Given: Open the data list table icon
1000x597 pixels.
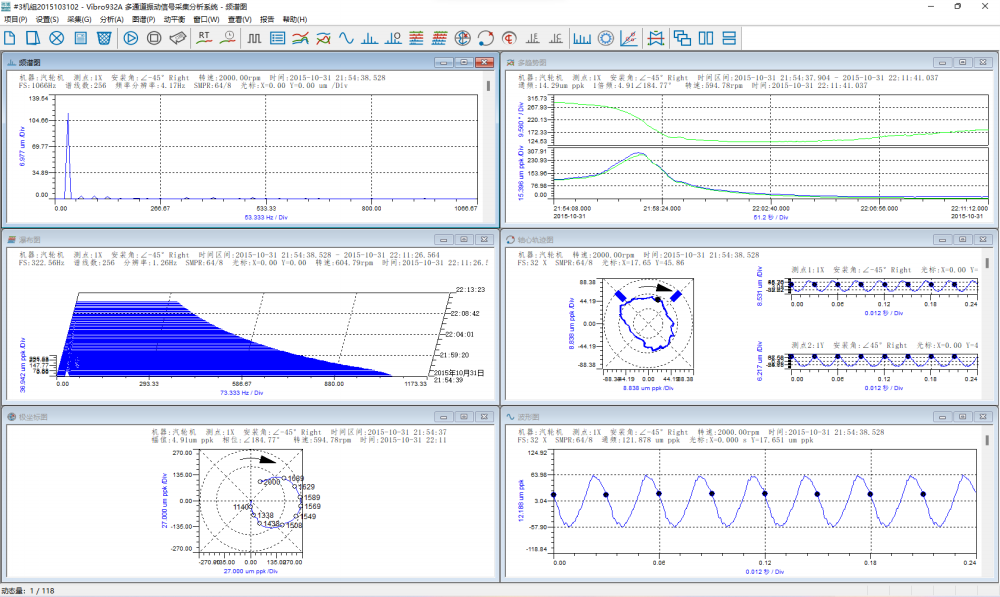Looking at the screenshot, I should click(277, 38).
